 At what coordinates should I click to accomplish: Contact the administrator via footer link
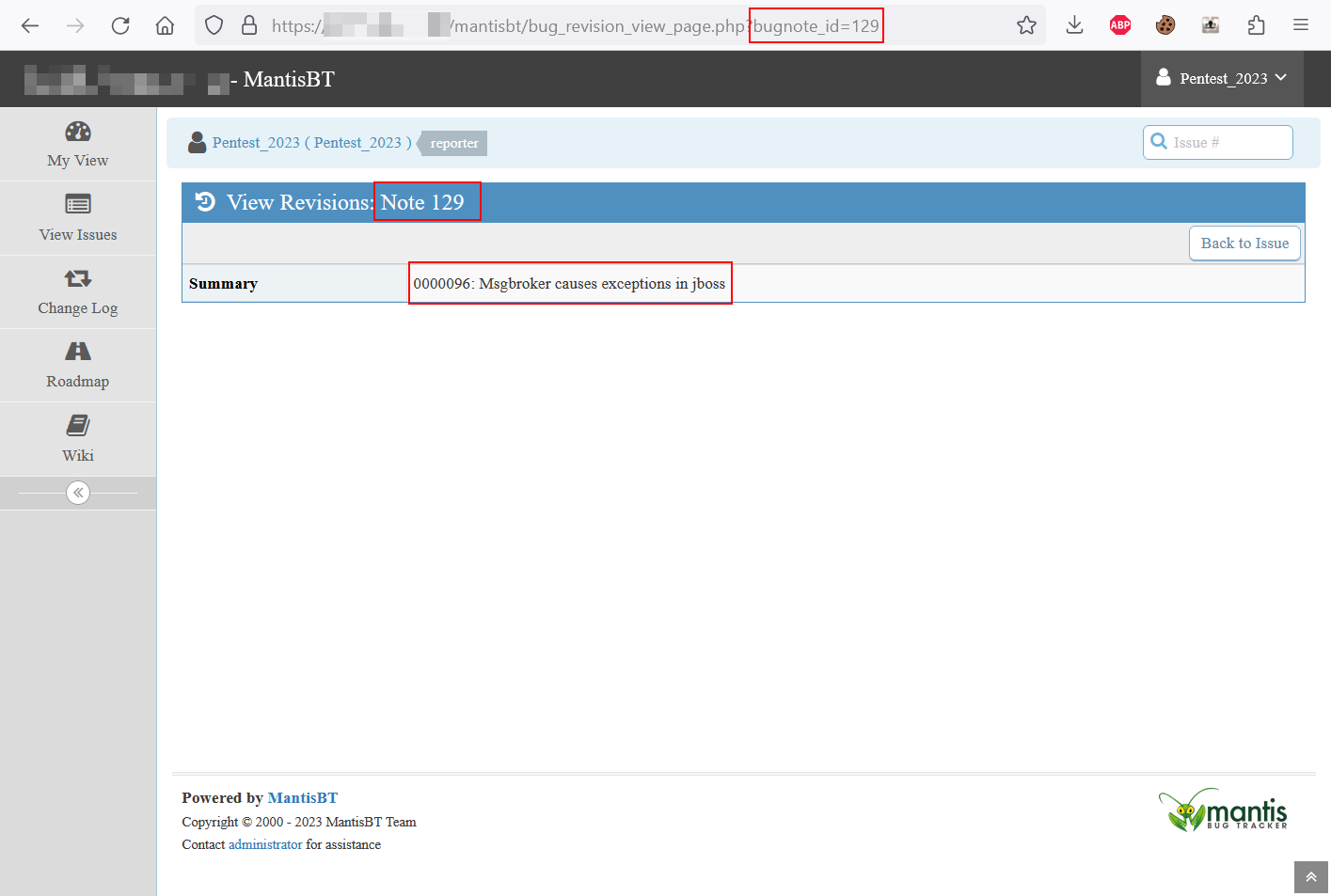point(265,844)
